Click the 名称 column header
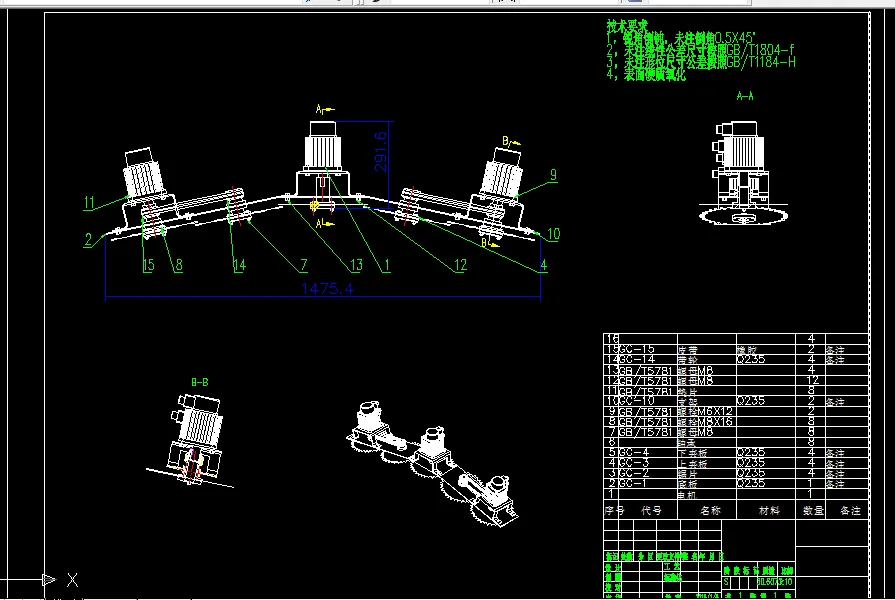 pos(710,510)
